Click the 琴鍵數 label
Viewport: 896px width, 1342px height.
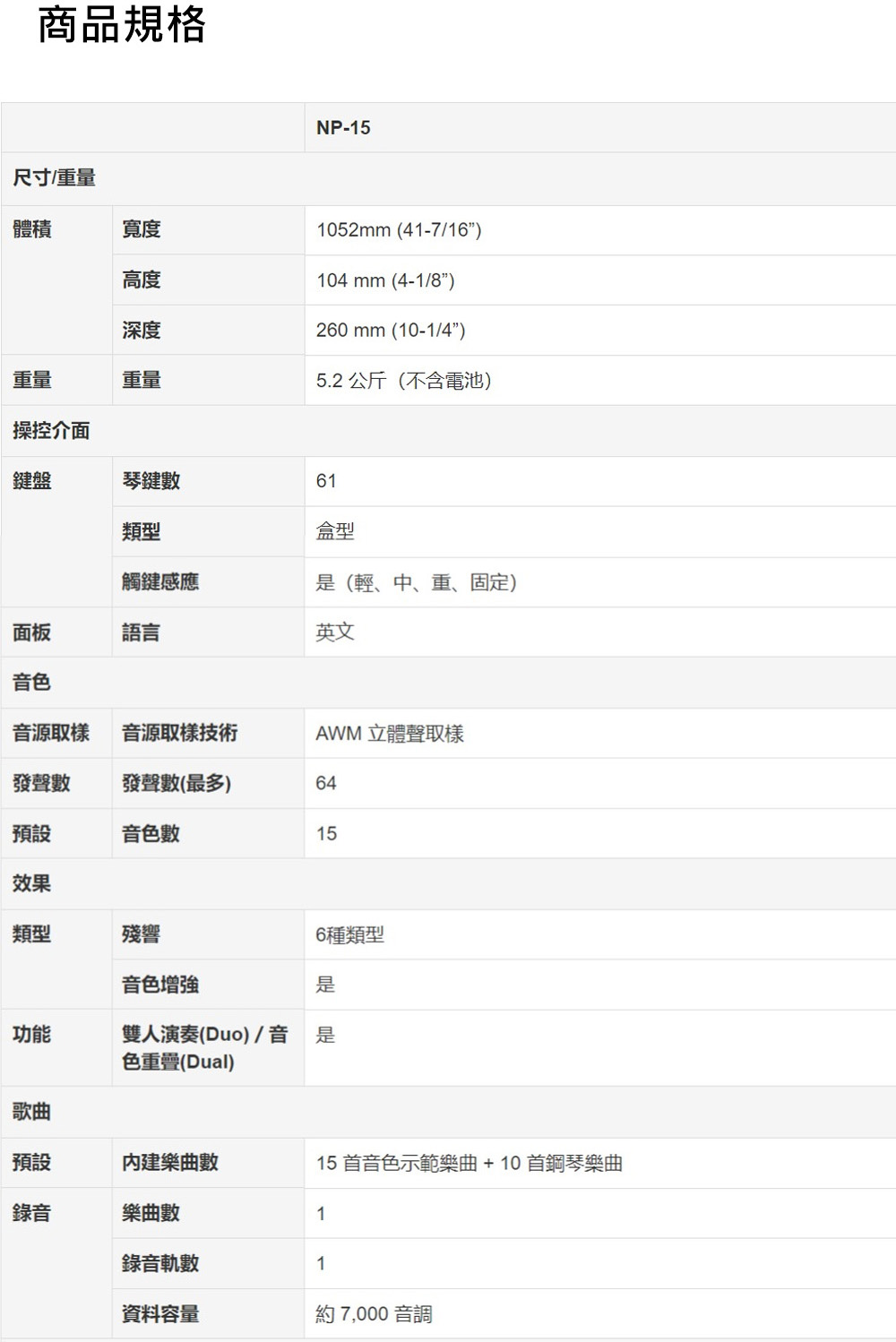(151, 481)
